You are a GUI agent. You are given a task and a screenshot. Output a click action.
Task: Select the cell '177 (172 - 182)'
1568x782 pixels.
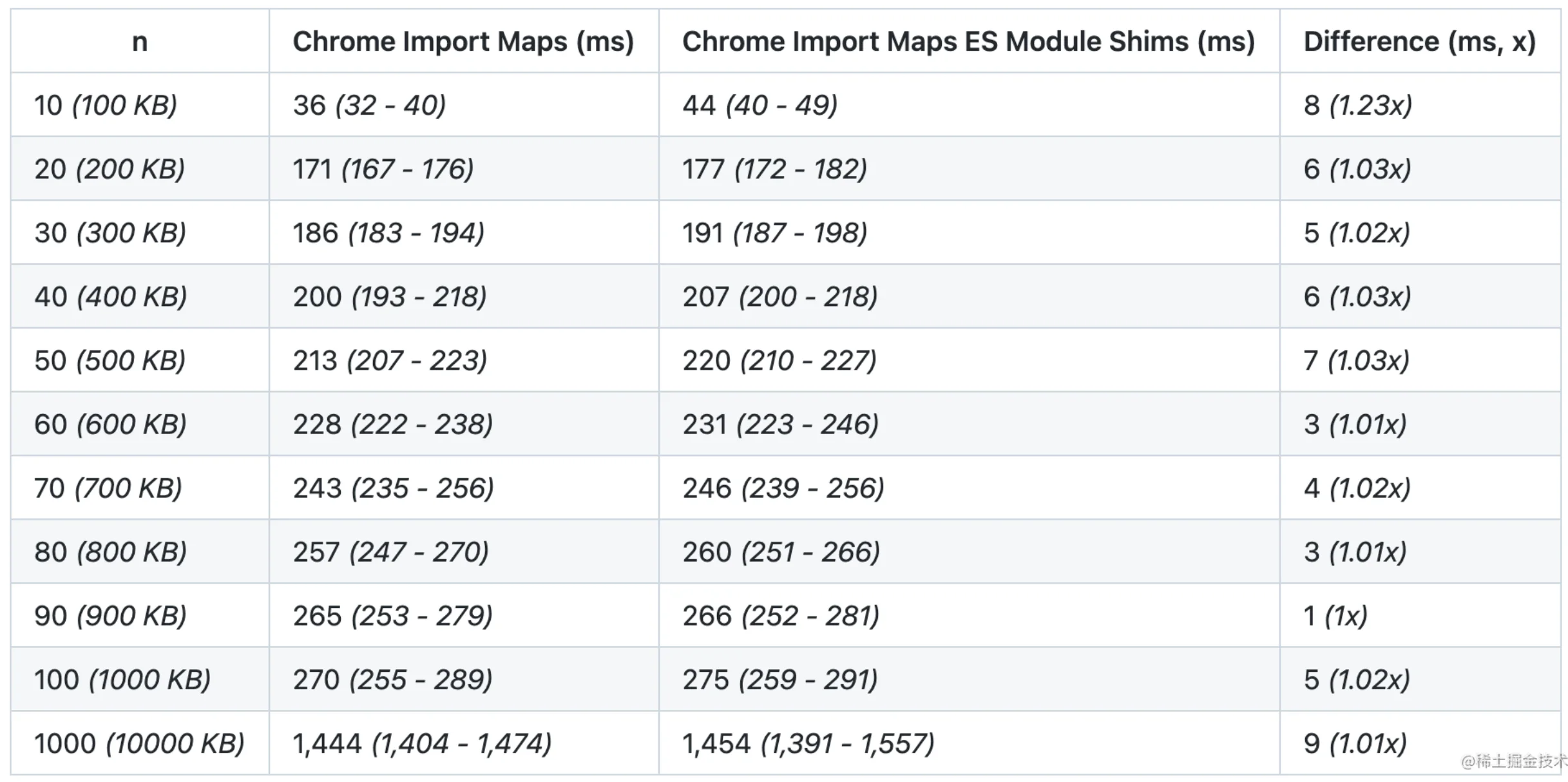click(x=969, y=168)
